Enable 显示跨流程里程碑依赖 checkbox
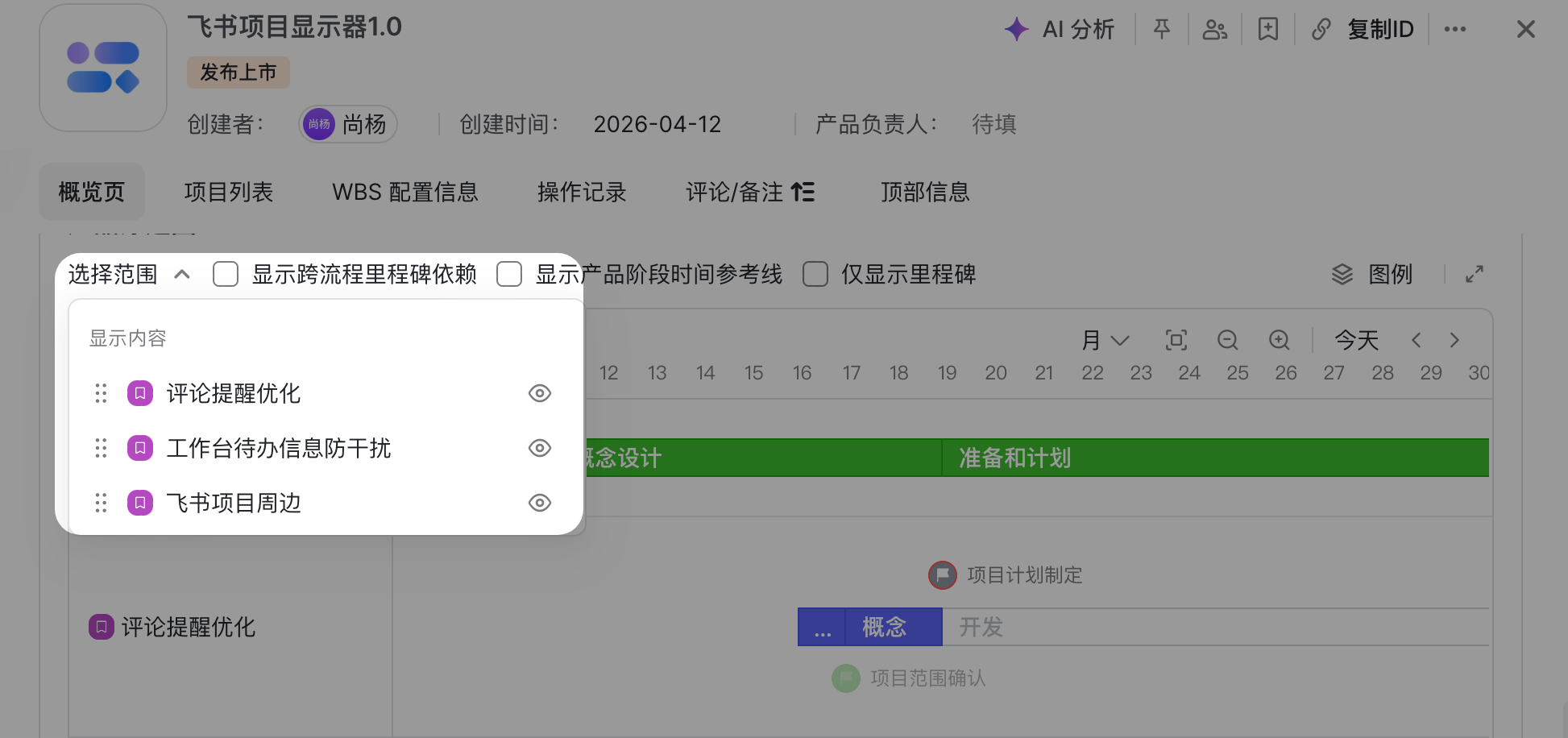The height and width of the screenshot is (738, 1568). (x=226, y=274)
